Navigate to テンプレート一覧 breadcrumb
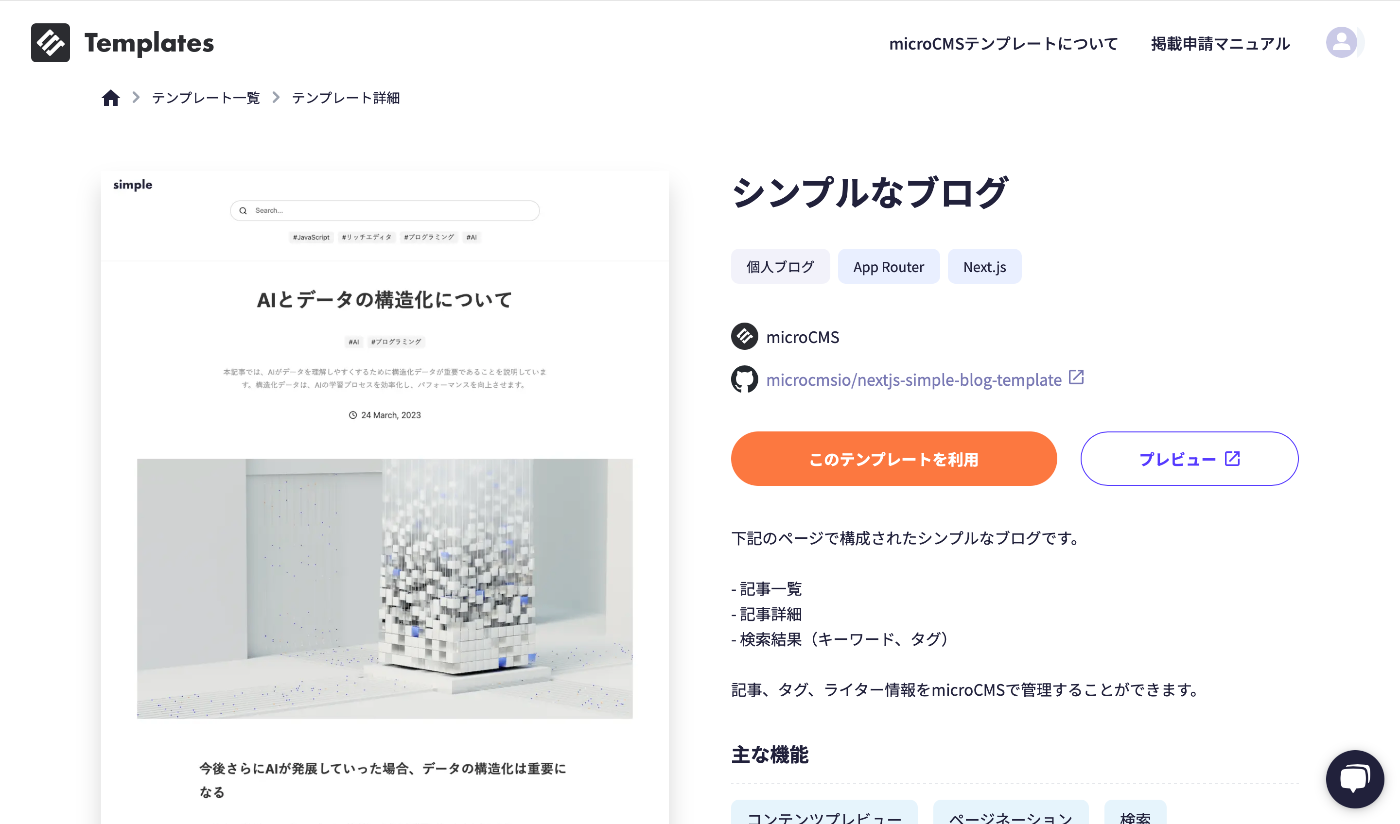 (x=206, y=98)
